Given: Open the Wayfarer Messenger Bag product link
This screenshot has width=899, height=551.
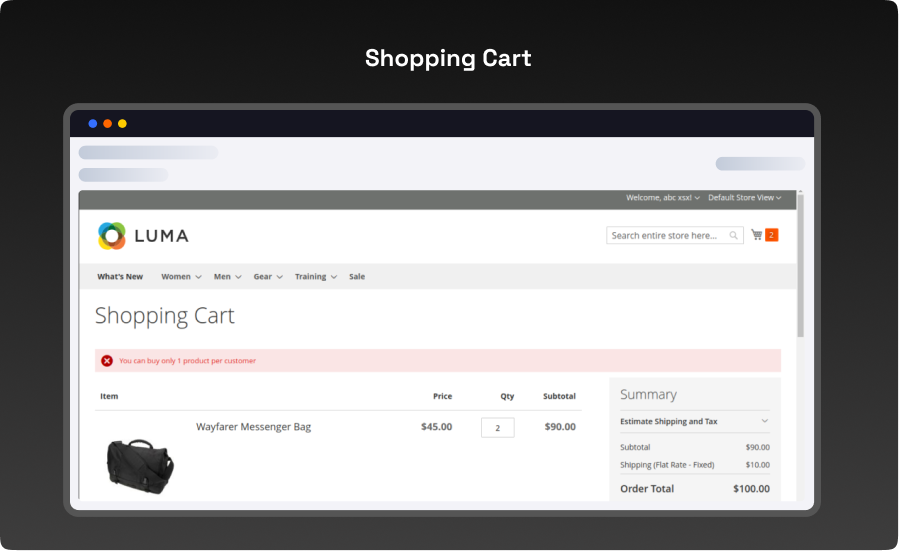Looking at the screenshot, I should (253, 427).
